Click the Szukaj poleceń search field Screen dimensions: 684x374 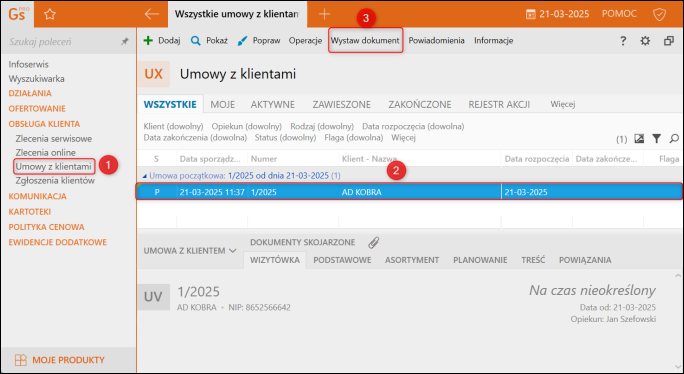tap(63, 42)
